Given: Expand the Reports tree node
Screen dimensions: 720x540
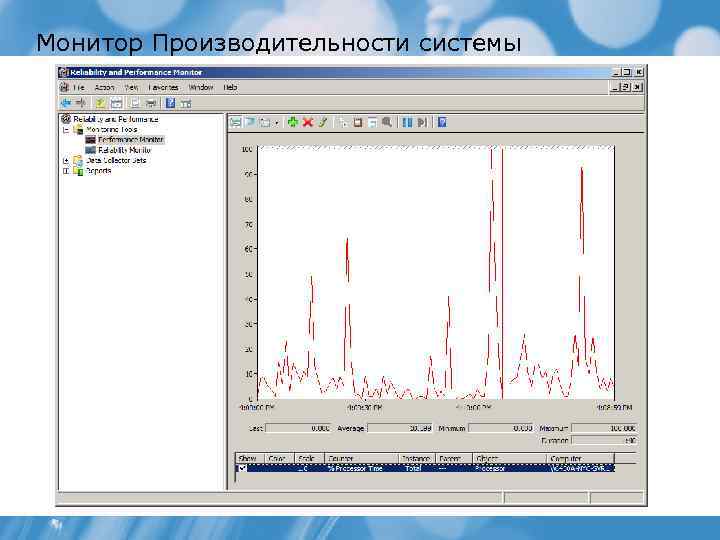Looking at the screenshot, I should click(66, 171).
